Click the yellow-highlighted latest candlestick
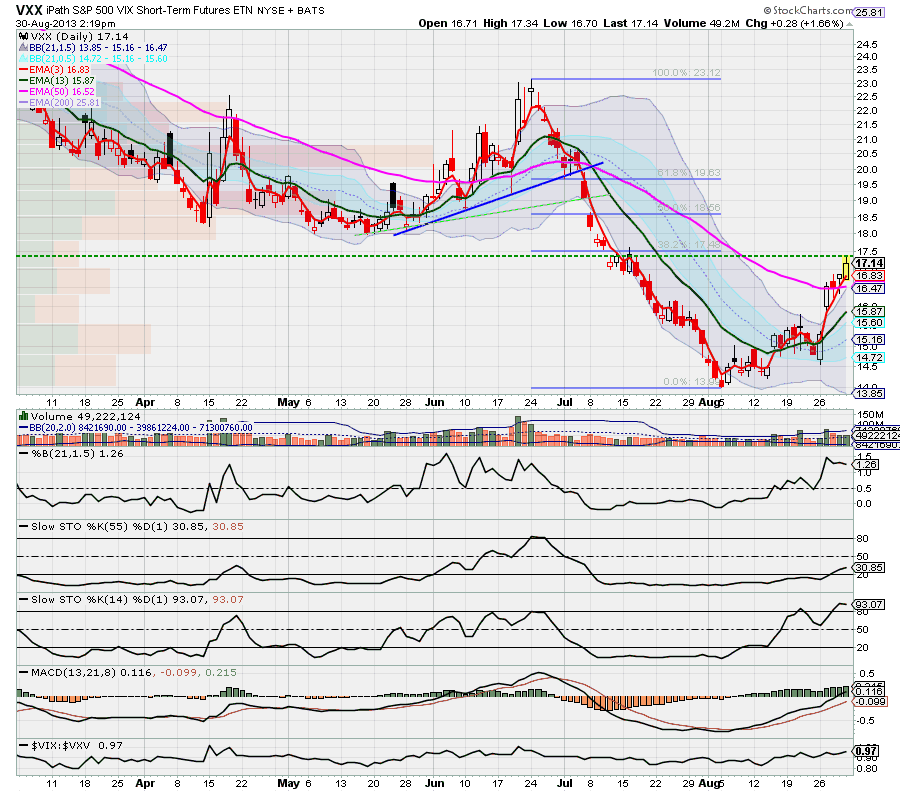Image resolution: width=900 pixels, height=792 pixels. coord(846,267)
